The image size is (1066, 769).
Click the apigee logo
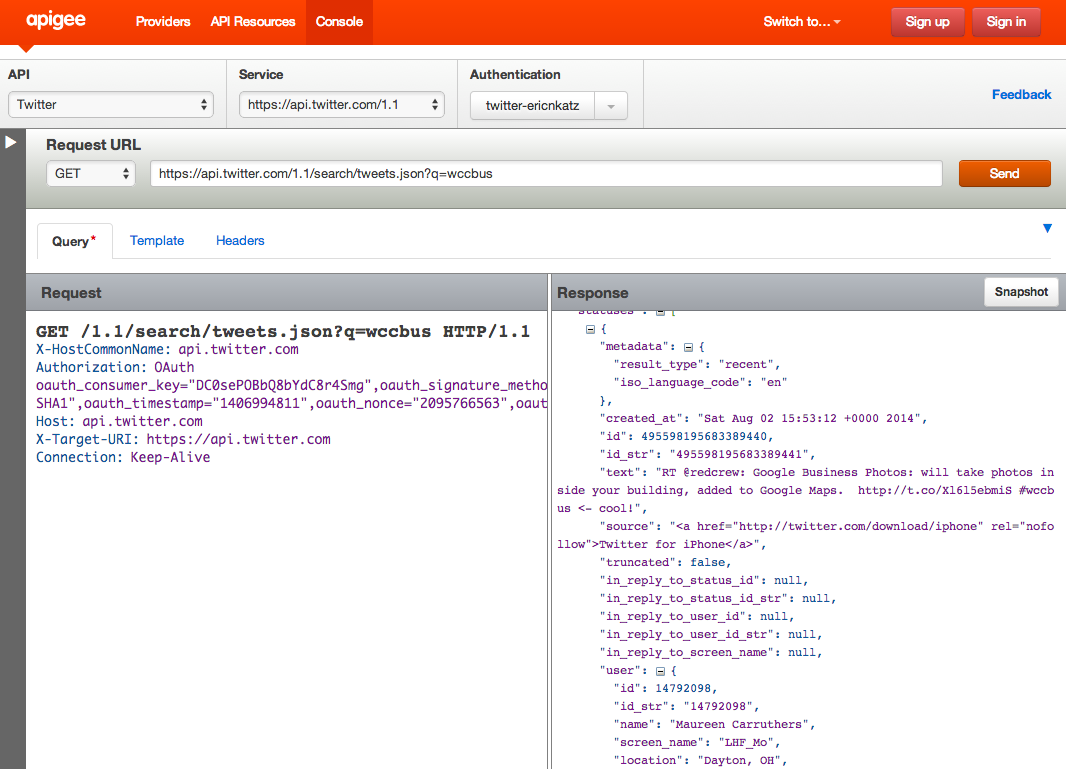56,20
